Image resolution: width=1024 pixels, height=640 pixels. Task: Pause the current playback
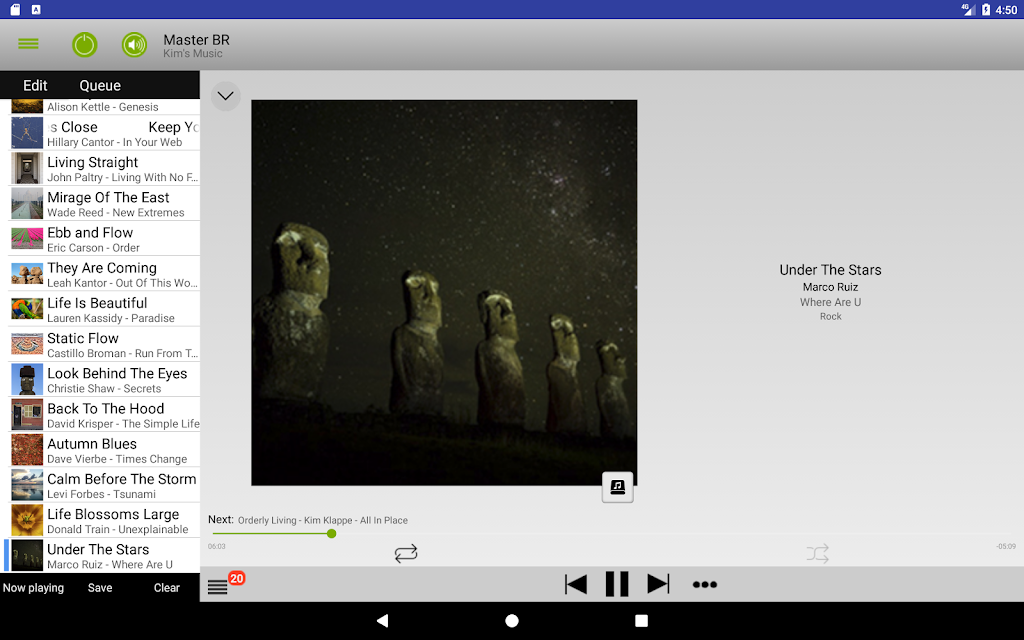click(x=616, y=584)
